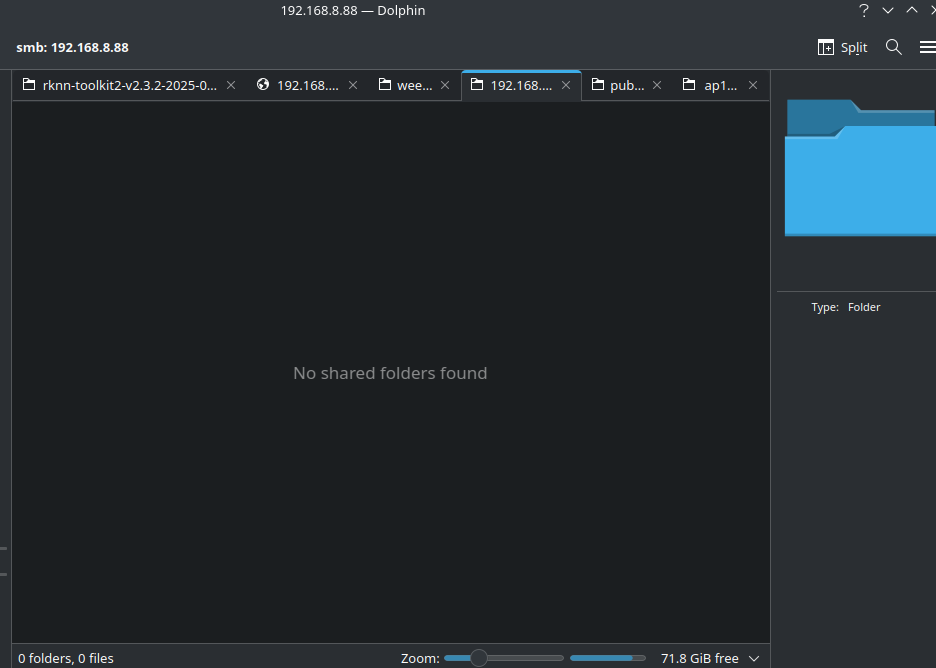Minimize the Dolphin window

coord(888,10)
